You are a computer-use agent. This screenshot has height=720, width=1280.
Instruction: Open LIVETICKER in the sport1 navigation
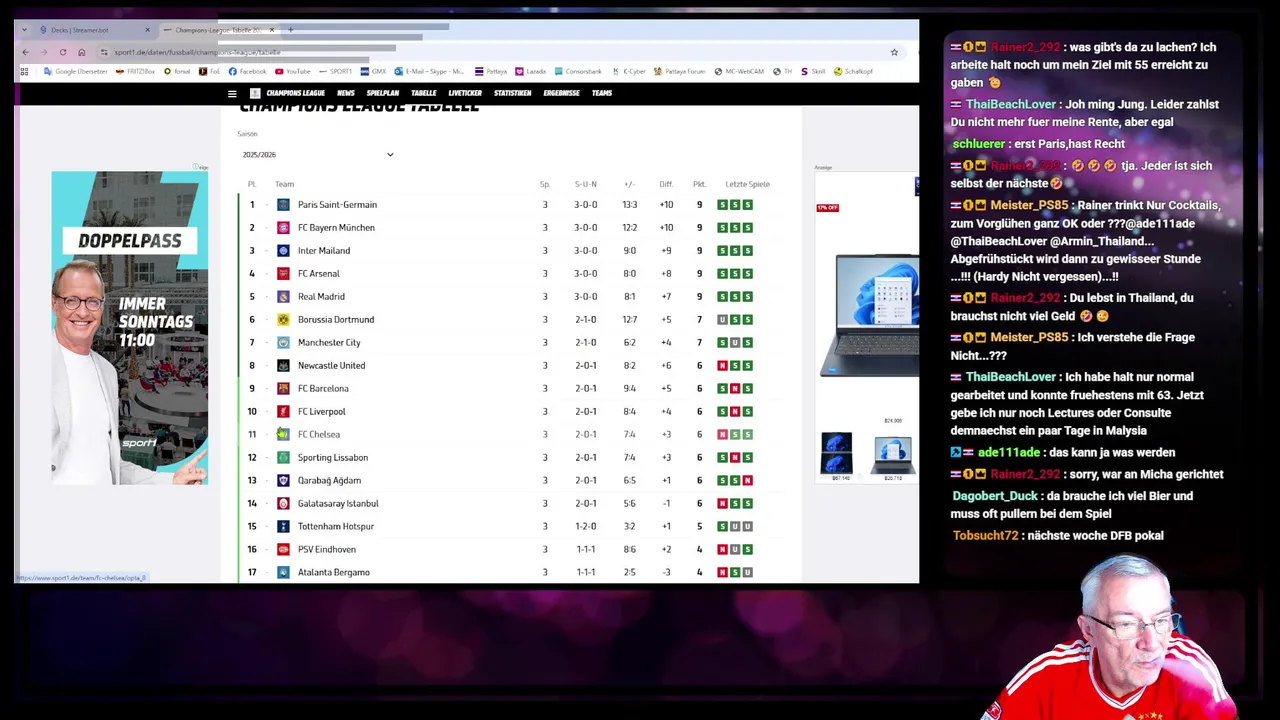[x=465, y=93]
